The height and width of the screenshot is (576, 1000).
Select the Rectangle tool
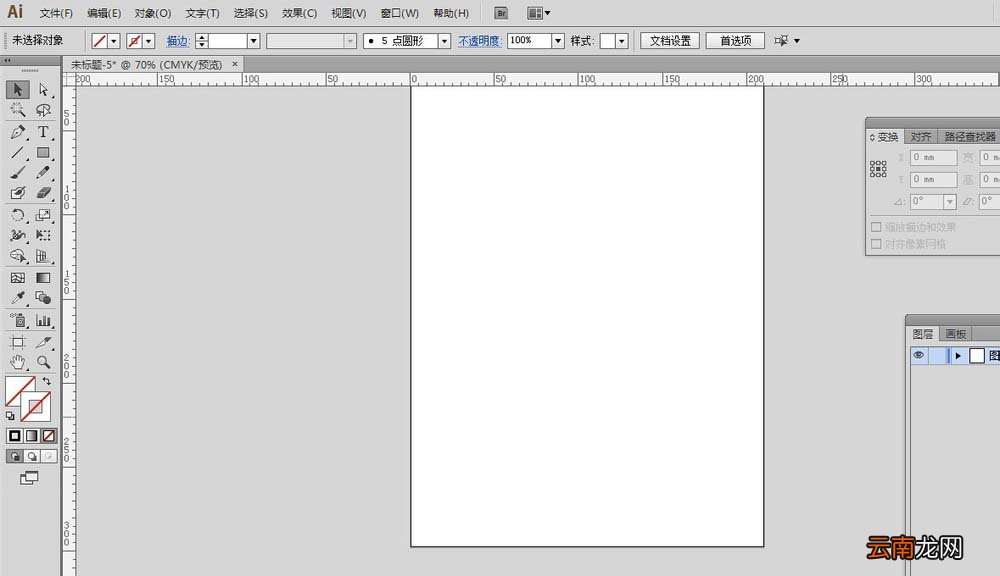(x=43, y=152)
